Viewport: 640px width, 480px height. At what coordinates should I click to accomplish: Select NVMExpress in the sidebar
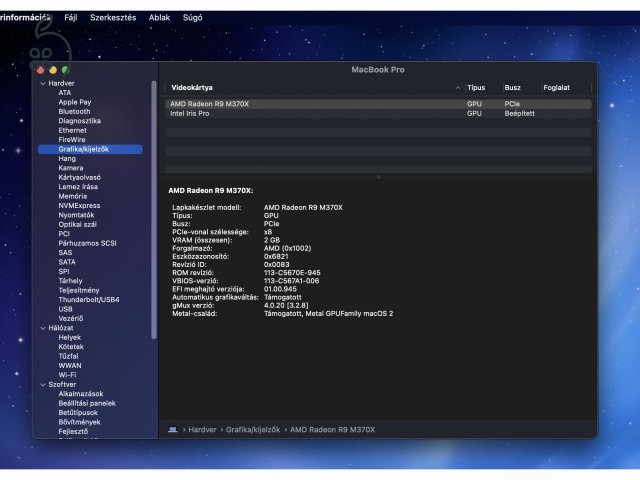click(79, 206)
